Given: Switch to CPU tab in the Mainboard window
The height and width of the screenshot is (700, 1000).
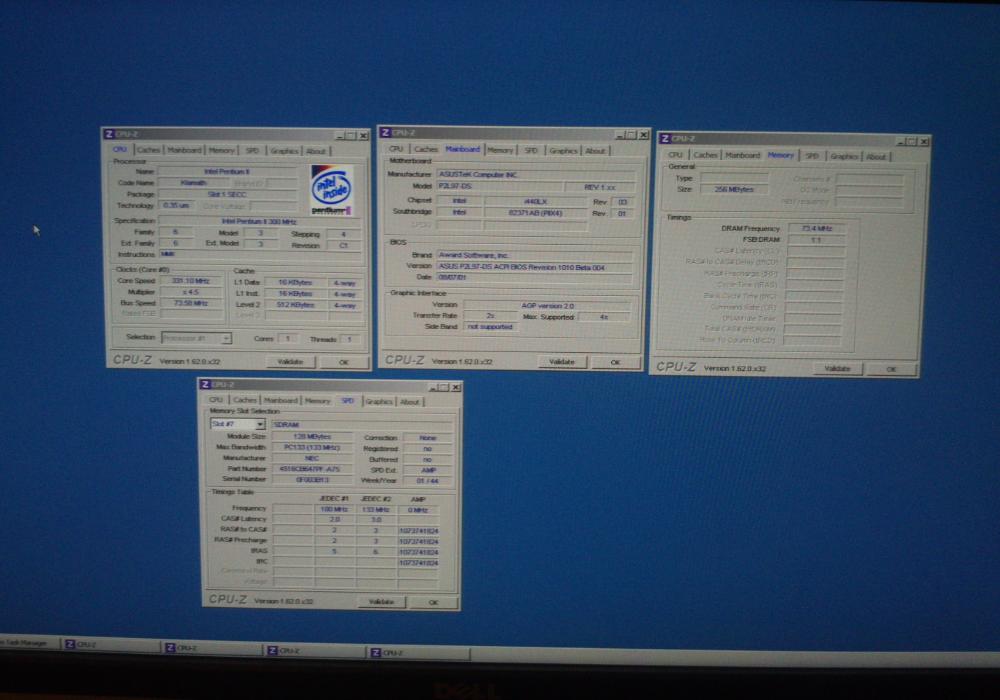Looking at the screenshot, I should tap(395, 149).
